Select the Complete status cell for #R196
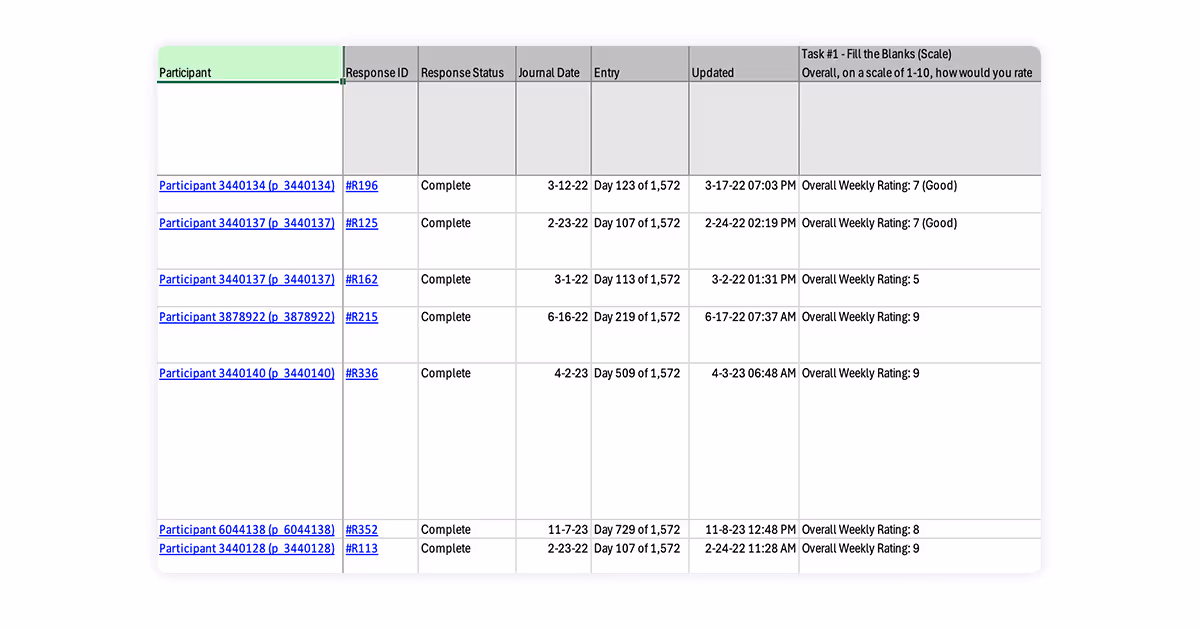The height and width of the screenshot is (628, 1200). tap(445, 185)
